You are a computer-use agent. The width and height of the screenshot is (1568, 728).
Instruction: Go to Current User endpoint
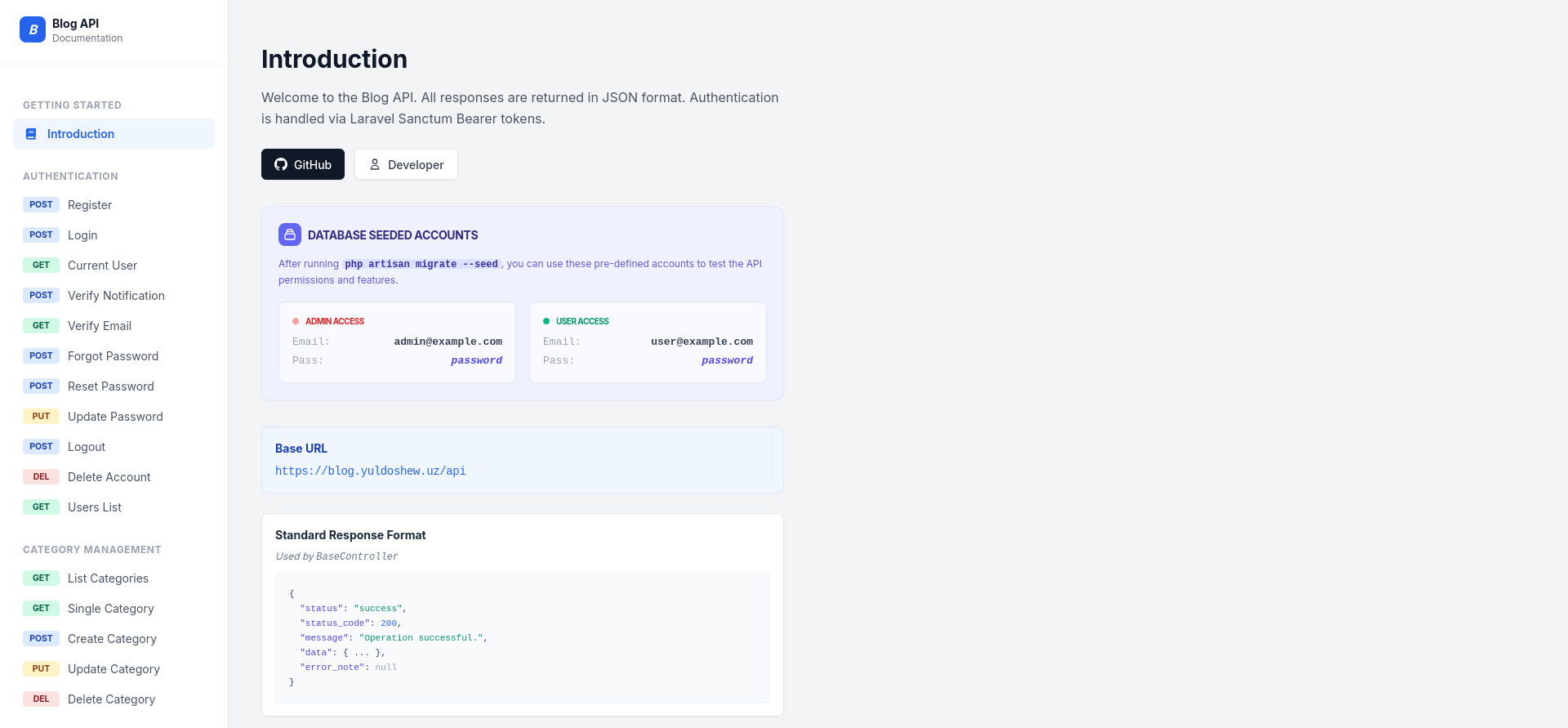pos(102,266)
